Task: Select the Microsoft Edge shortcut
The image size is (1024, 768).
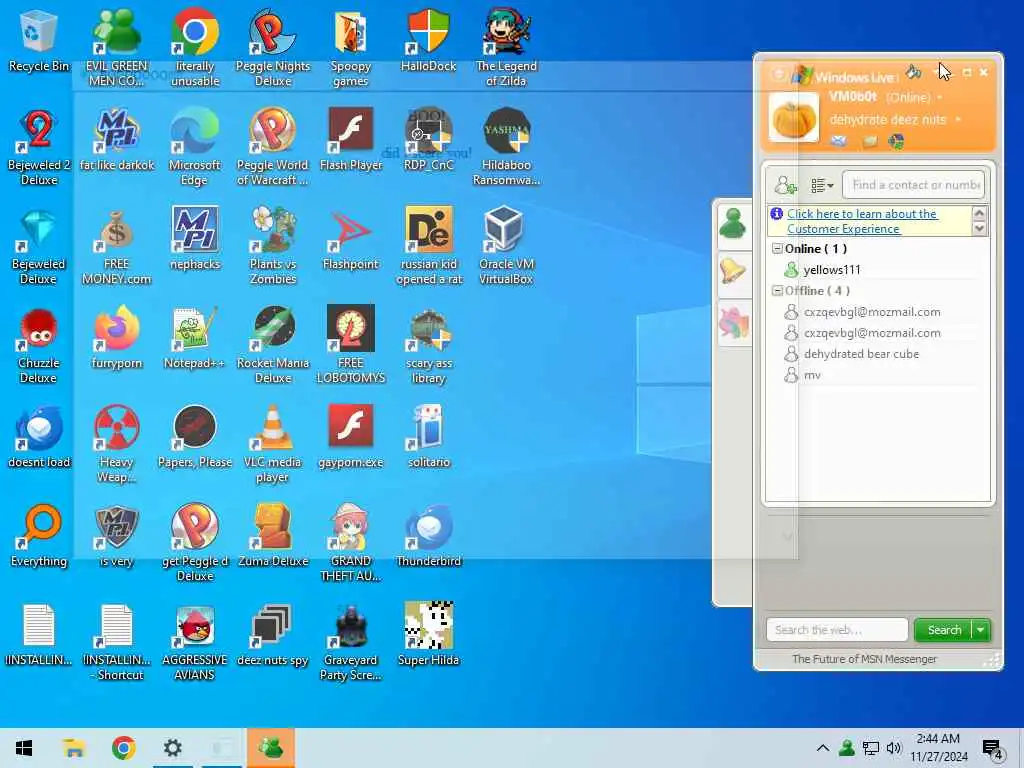Action: click(x=194, y=147)
